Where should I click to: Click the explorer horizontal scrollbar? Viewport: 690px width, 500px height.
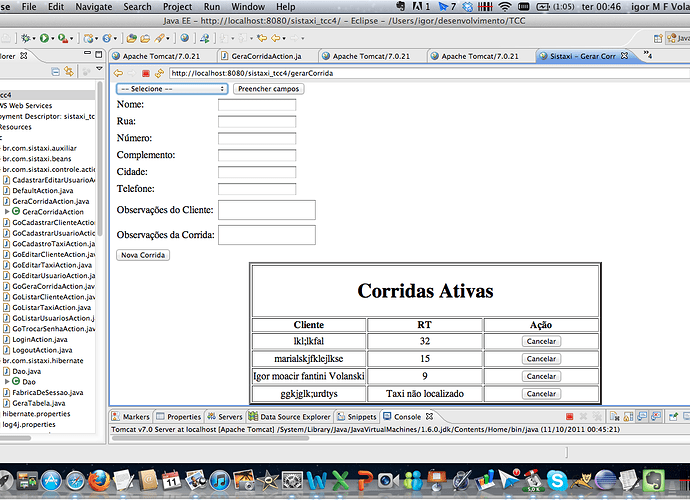15,438
